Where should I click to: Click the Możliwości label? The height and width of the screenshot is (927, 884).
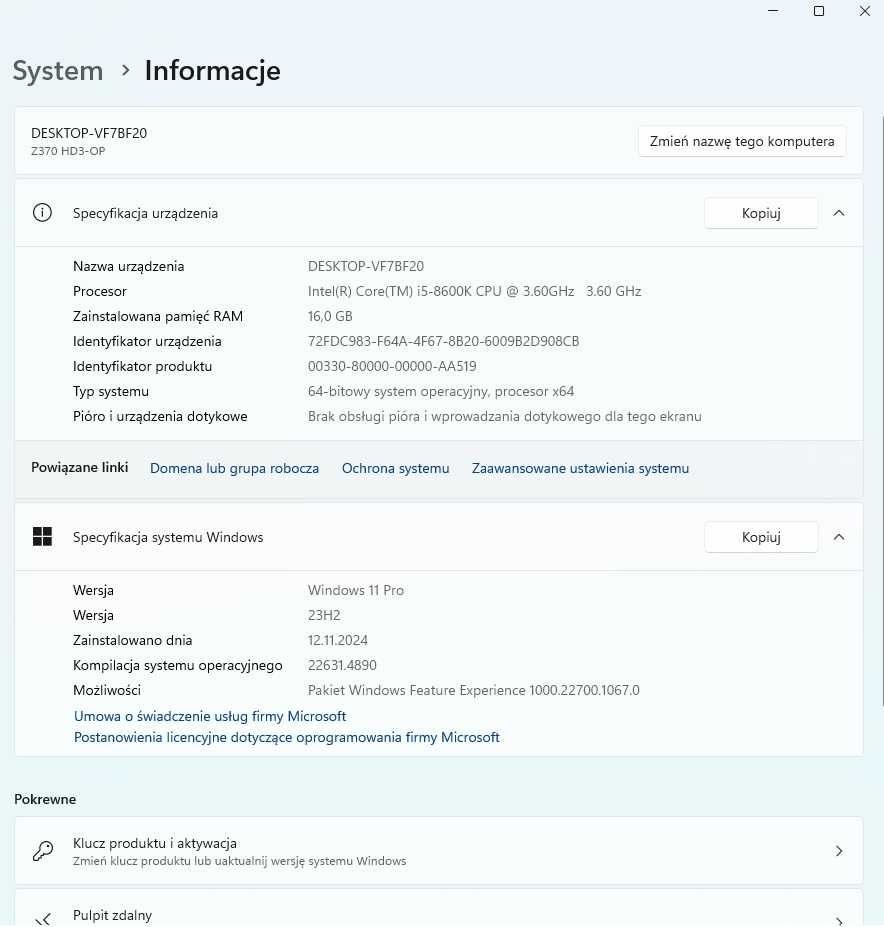pos(107,690)
